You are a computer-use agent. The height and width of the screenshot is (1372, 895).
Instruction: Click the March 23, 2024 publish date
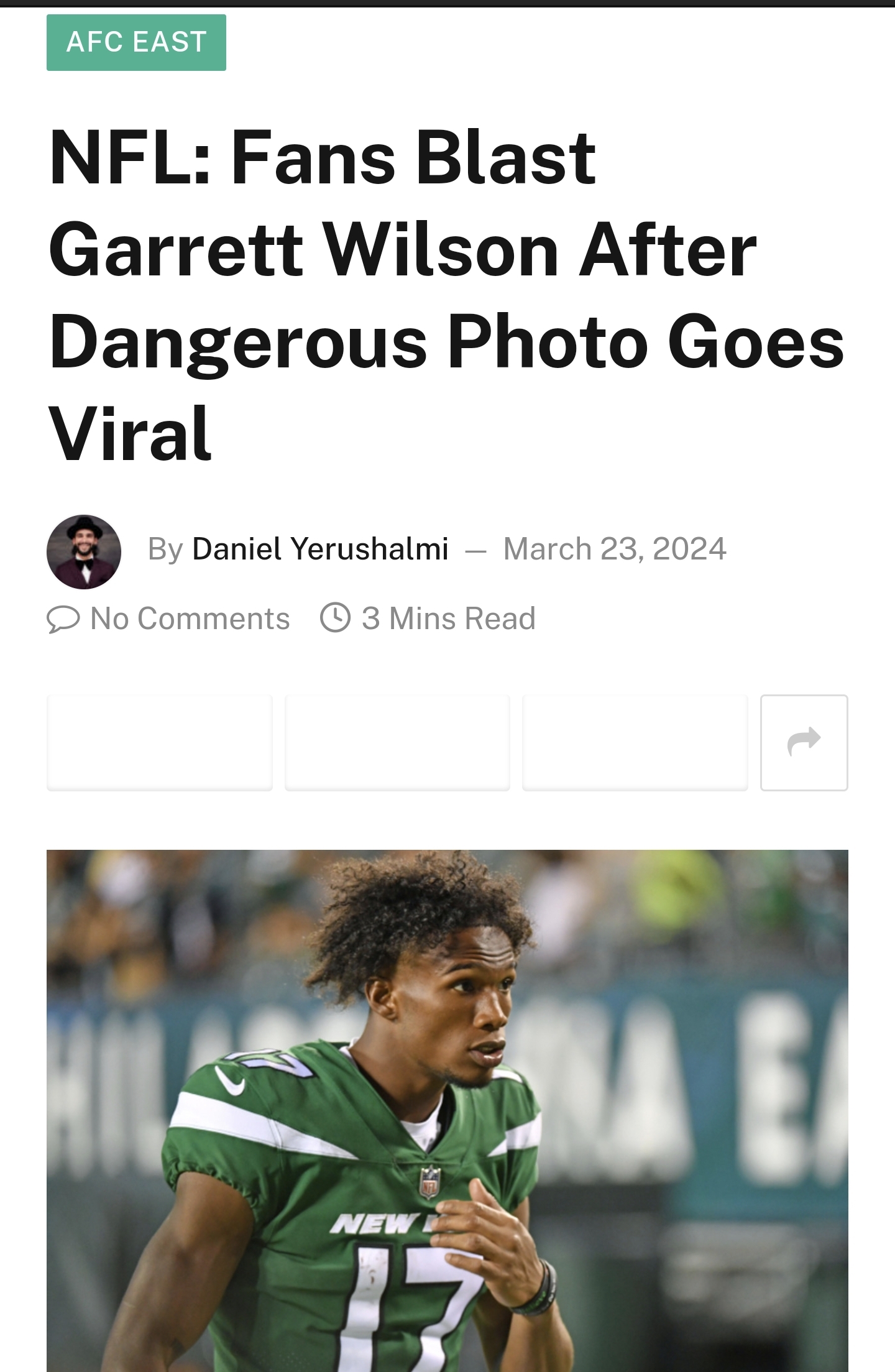[x=615, y=549]
